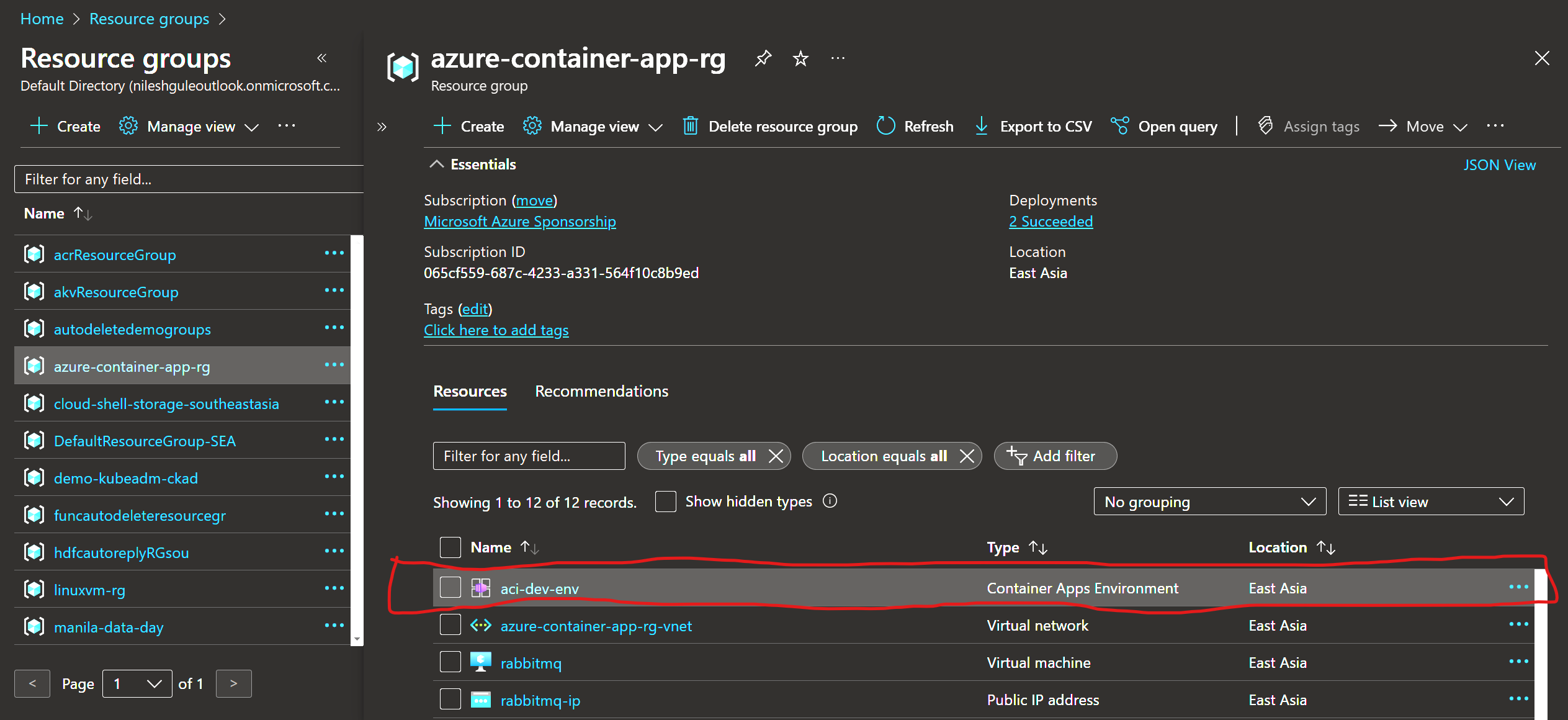Toggle Show hidden types checkbox
This screenshot has width=1568, height=720.
point(666,502)
